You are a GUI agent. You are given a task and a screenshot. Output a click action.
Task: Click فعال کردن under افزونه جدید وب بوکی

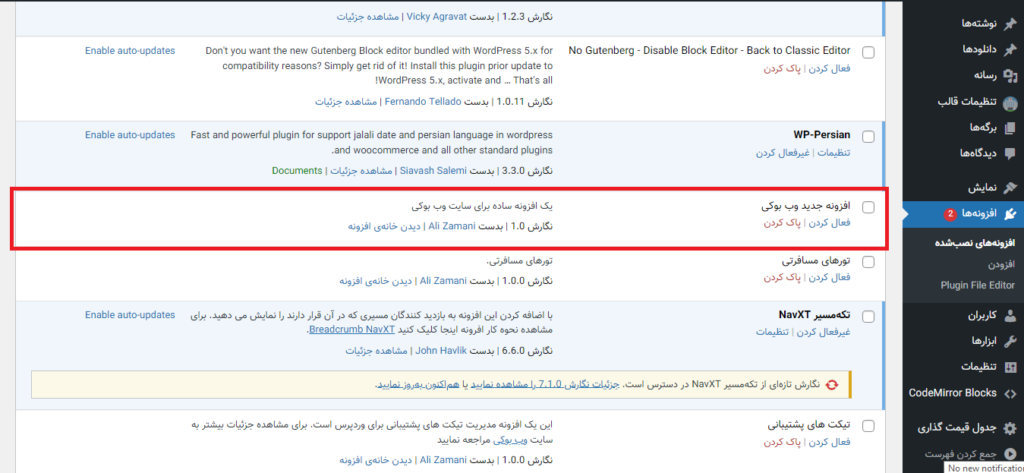tap(829, 223)
